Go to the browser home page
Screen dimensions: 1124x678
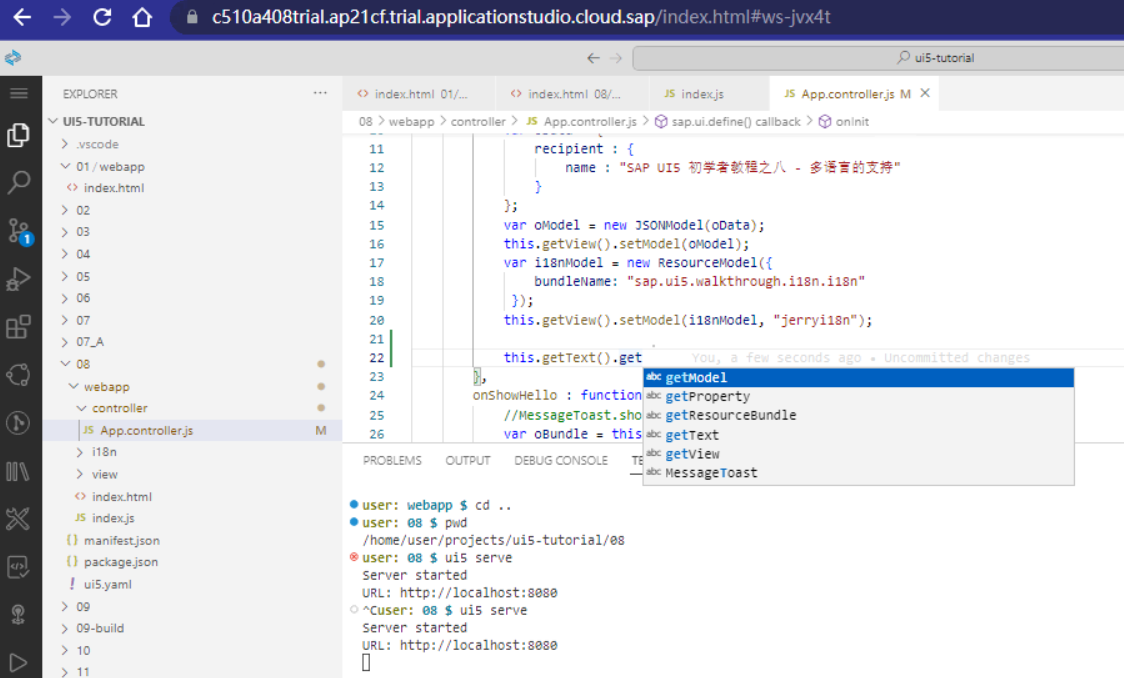pyautogui.click(x=142, y=17)
